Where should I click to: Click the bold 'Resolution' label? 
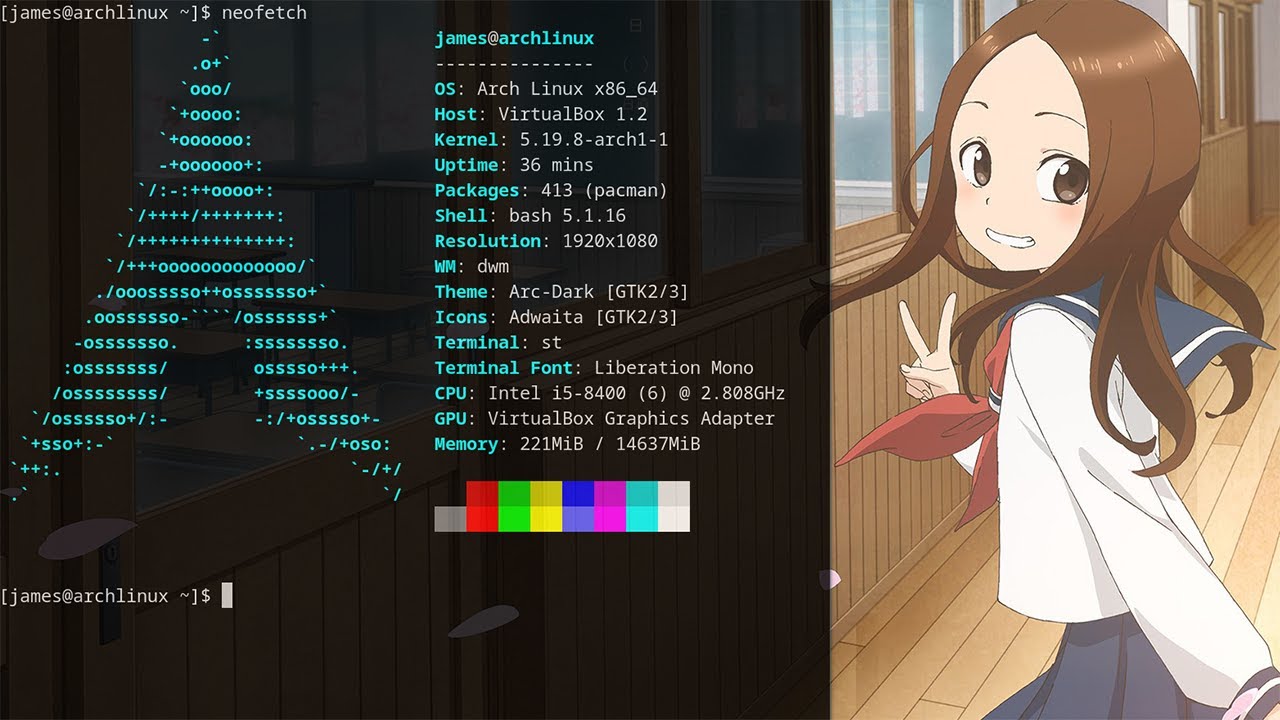[487, 241]
